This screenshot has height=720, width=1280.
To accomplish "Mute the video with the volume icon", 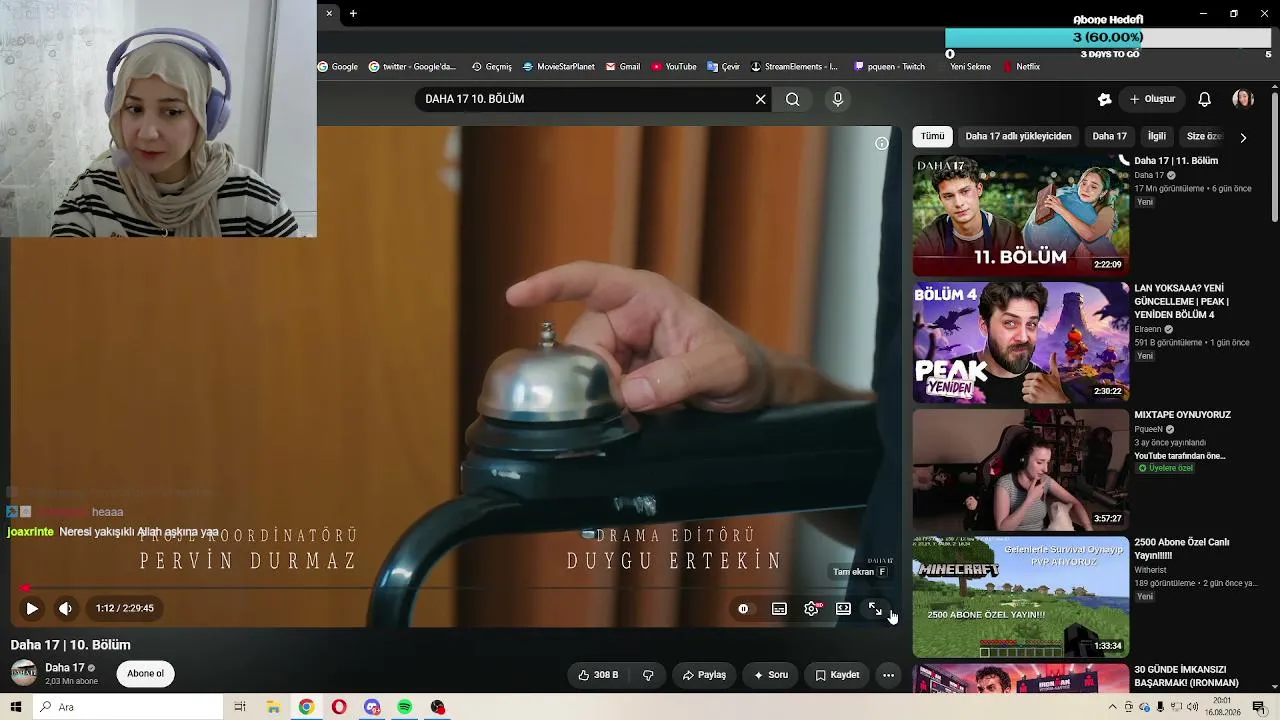I will tap(65, 608).
